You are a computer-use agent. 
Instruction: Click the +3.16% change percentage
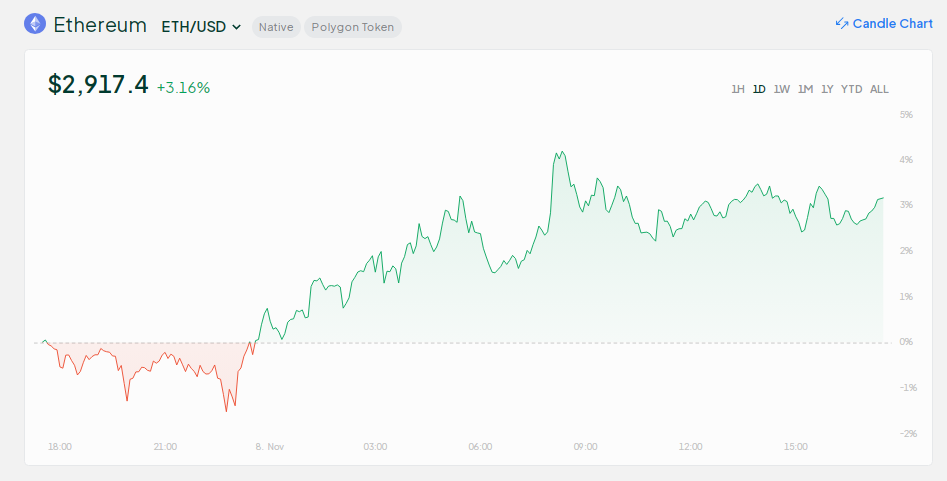183,88
